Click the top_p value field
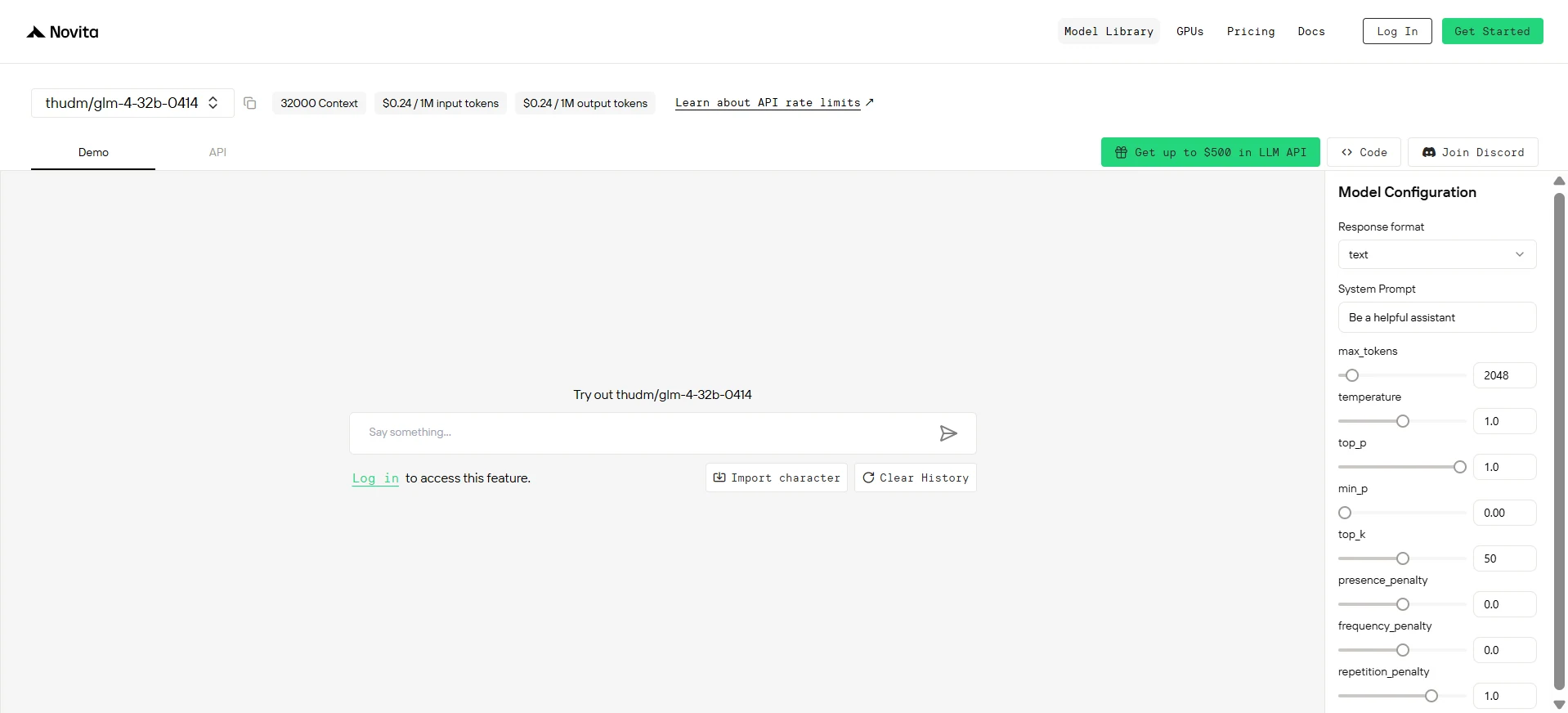Image resolution: width=1568 pixels, height=713 pixels. [1505, 467]
